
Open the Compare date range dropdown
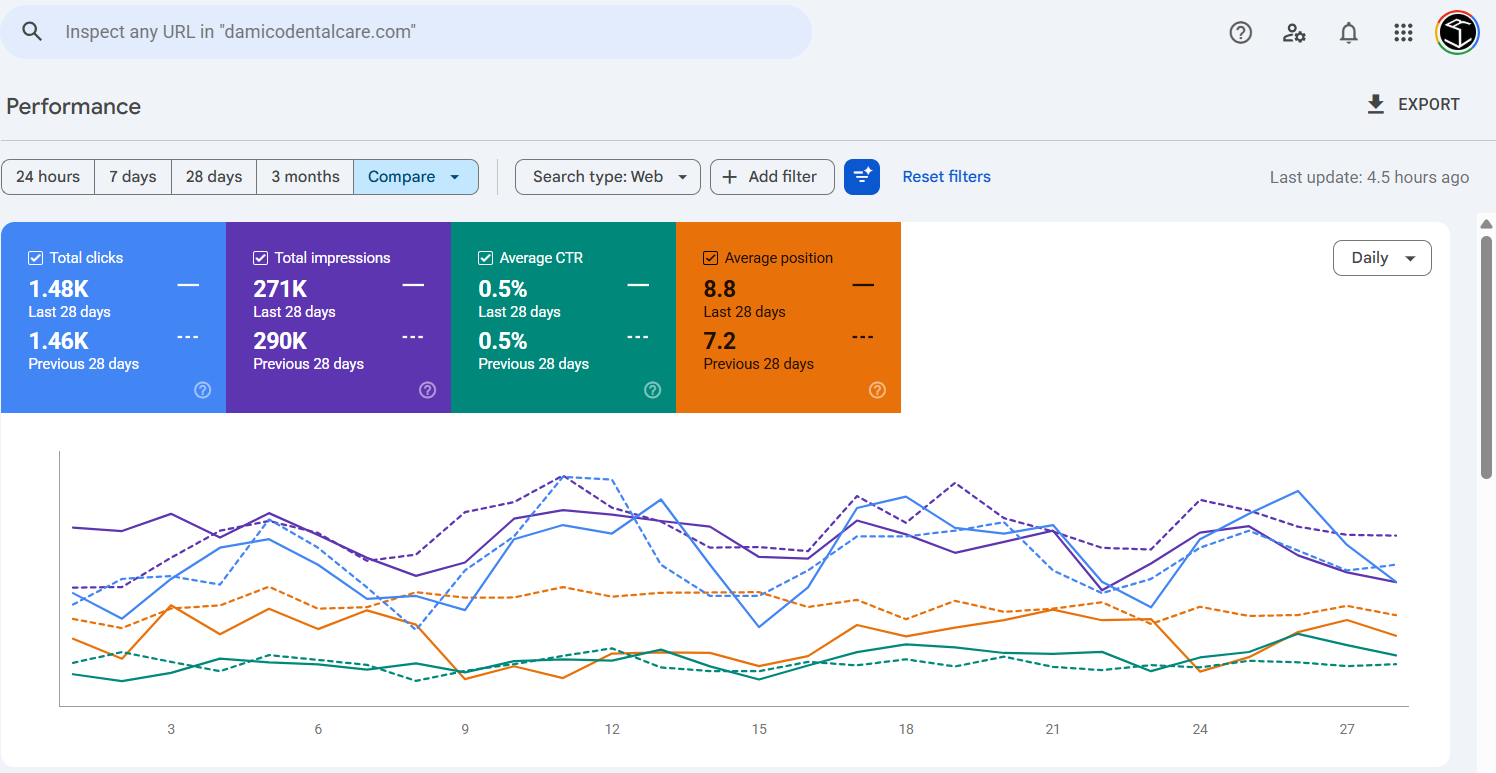coord(416,177)
